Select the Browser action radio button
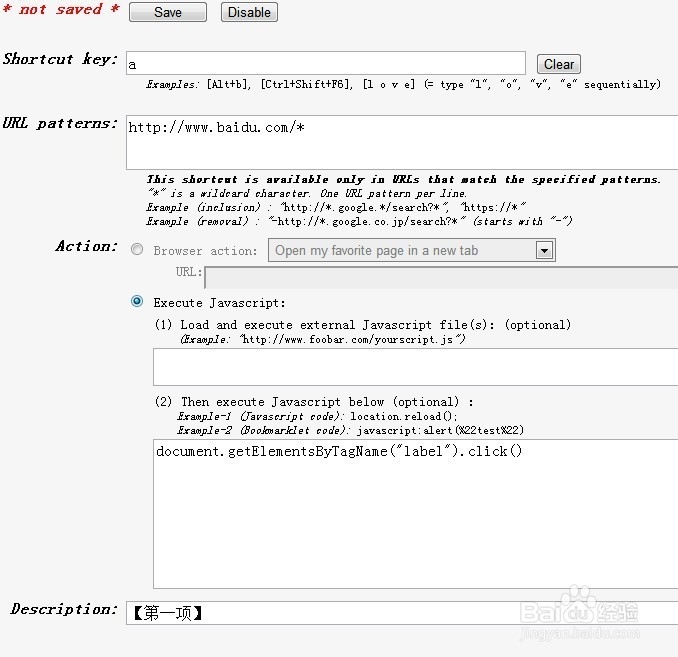678x657 pixels. pos(137,250)
